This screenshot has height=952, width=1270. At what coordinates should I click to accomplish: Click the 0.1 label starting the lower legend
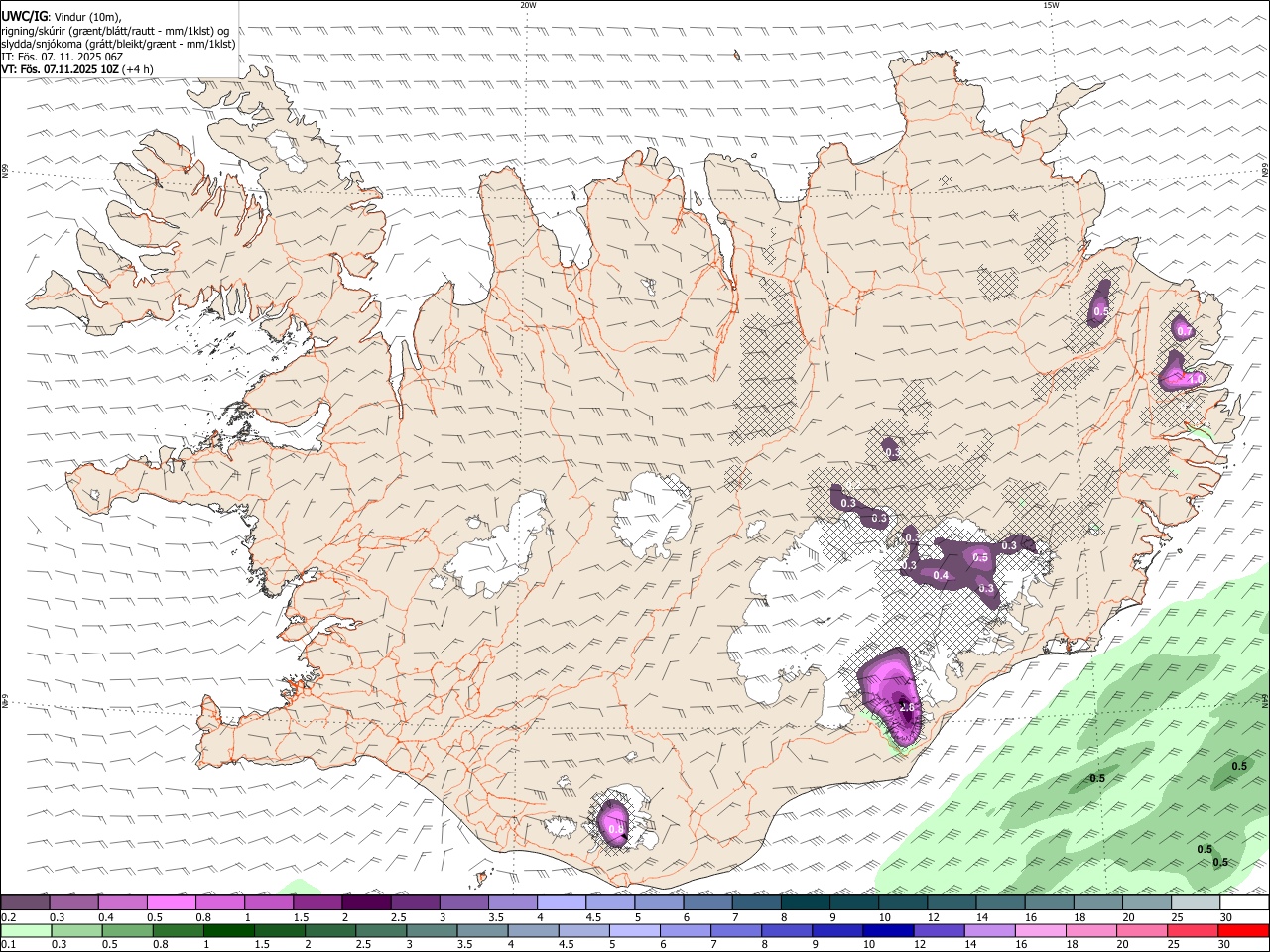9,945
